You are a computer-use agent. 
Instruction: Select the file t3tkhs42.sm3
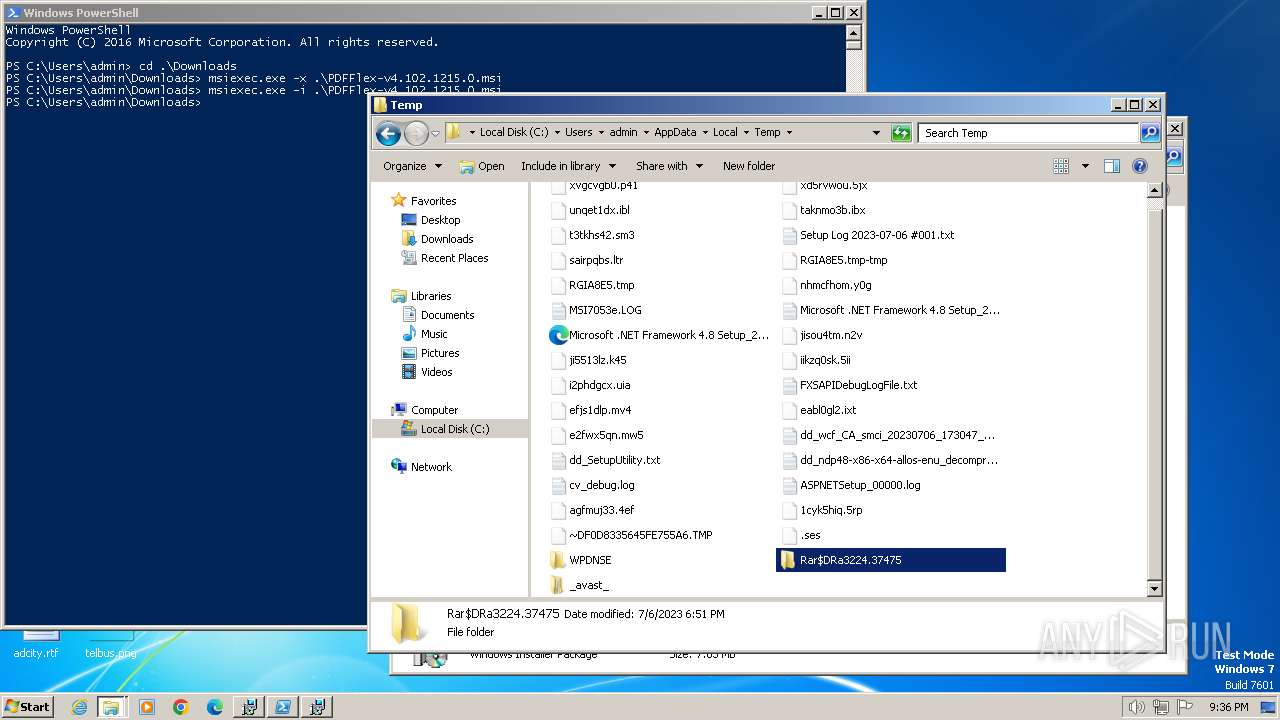601,235
